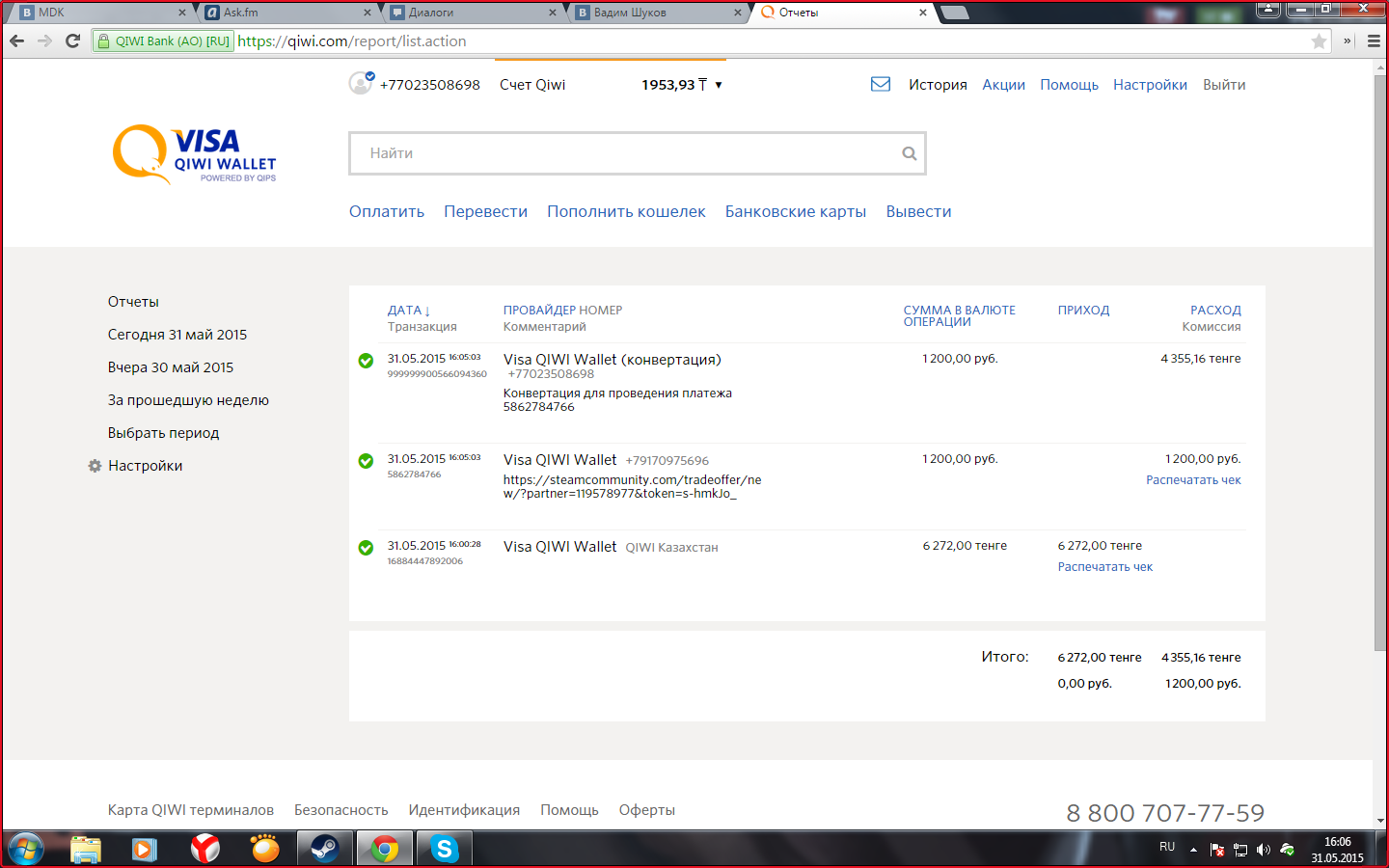Viewport: 1389px width, 868px height.
Task: Click the Найти search input field
Action: click(638, 153)
